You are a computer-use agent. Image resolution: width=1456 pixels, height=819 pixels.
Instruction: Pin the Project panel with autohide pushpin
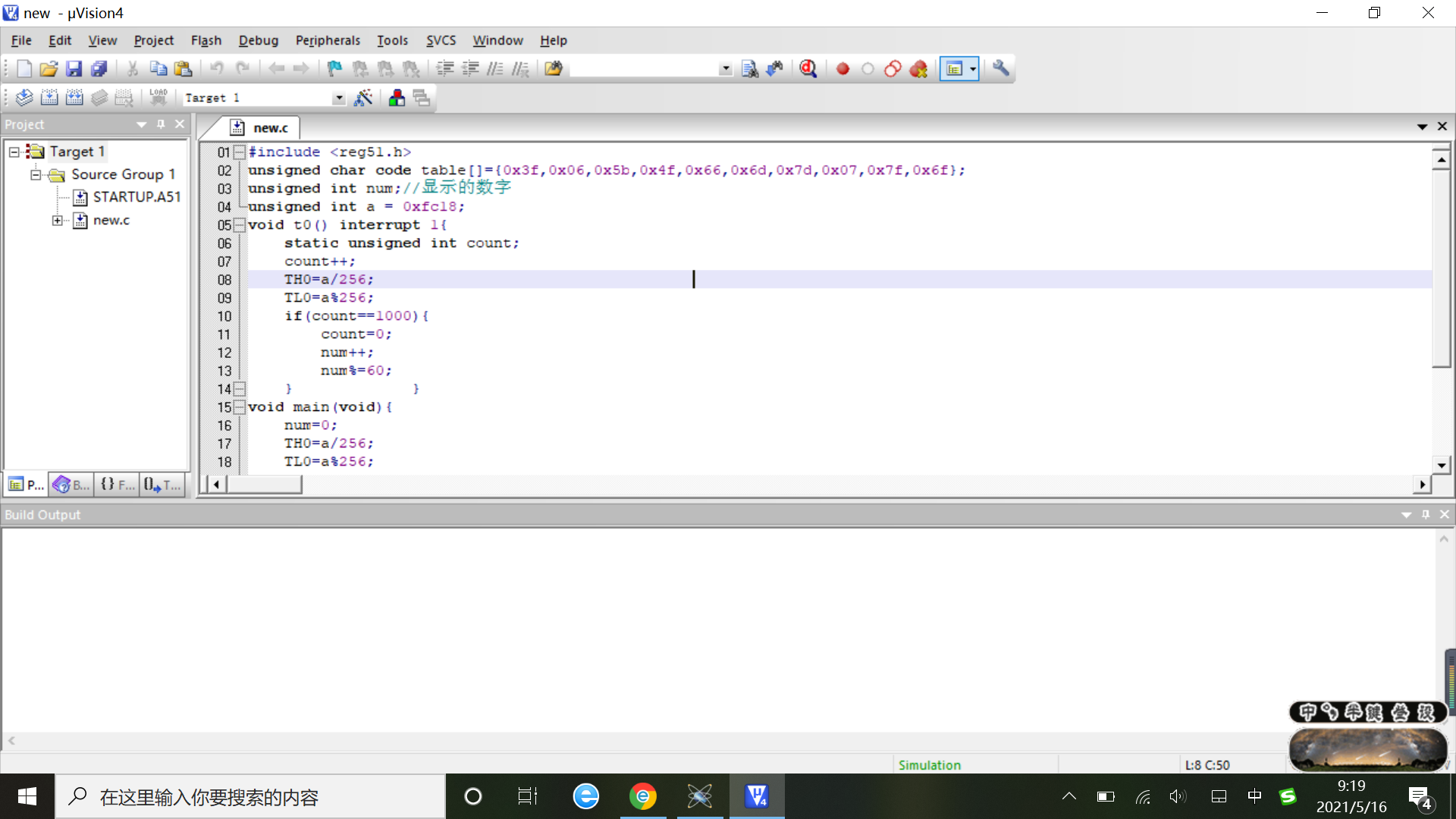[161, 124]
